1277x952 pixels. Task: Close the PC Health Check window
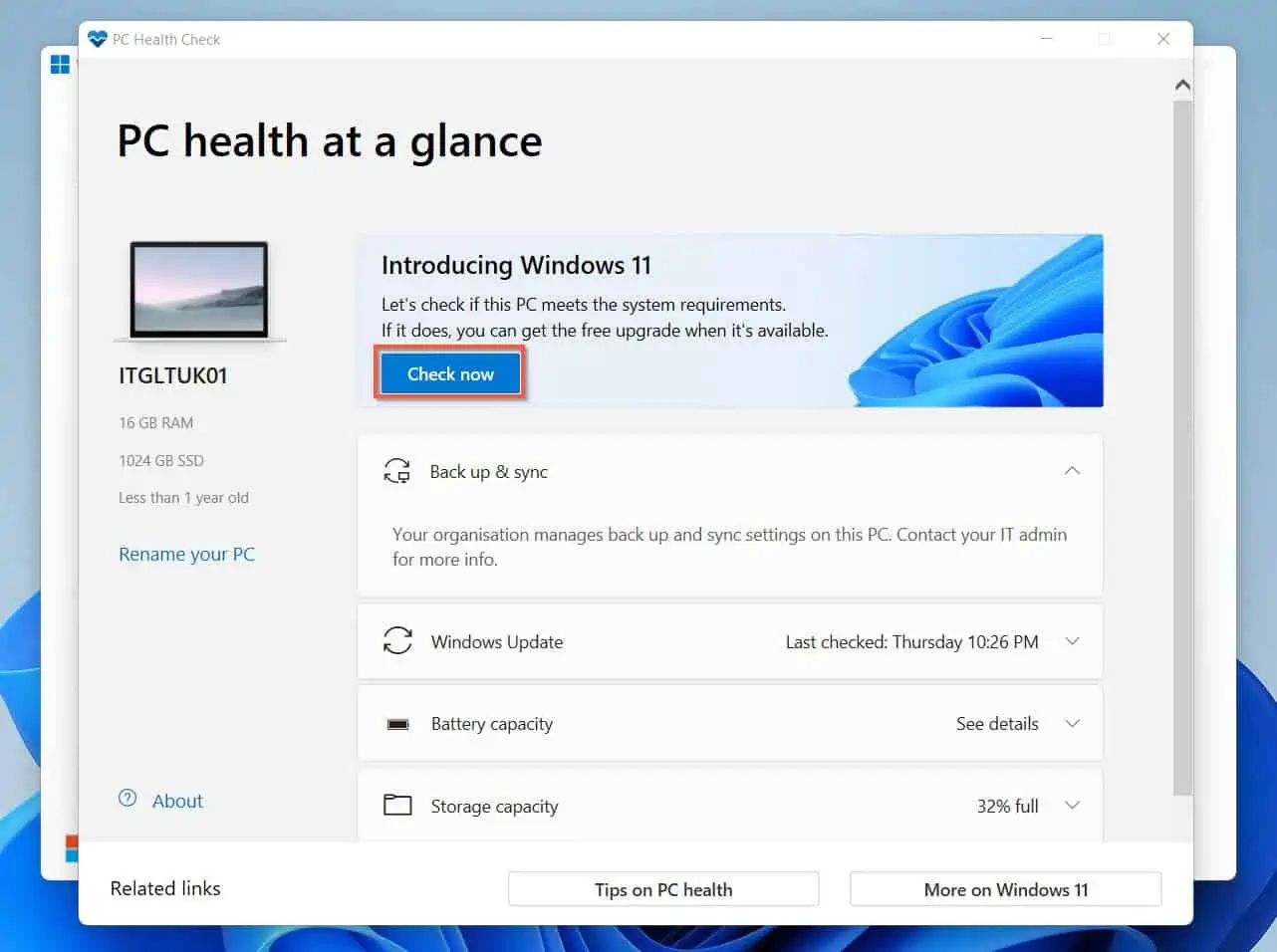coord(1162,39)
